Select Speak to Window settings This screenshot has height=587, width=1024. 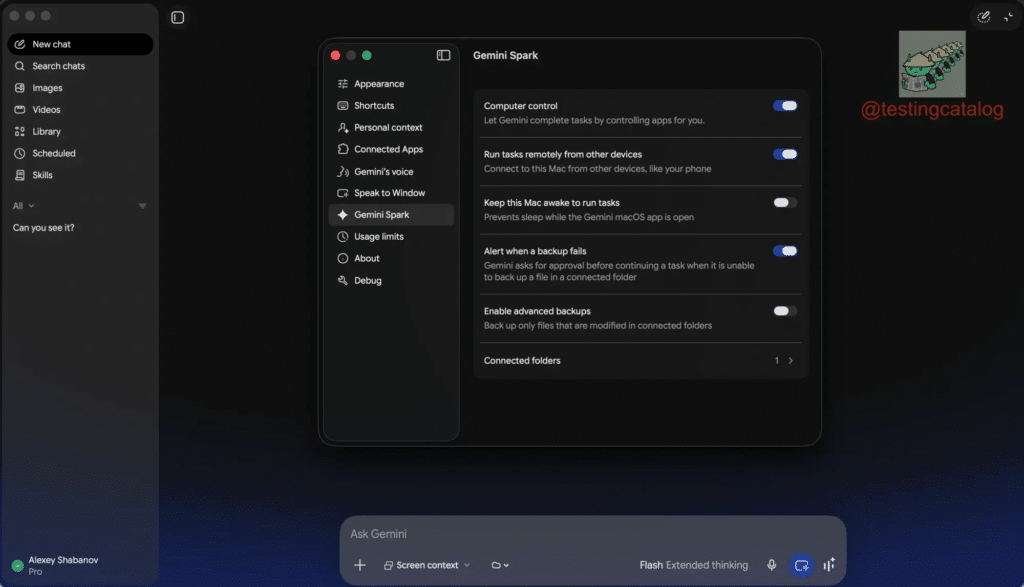391,193
